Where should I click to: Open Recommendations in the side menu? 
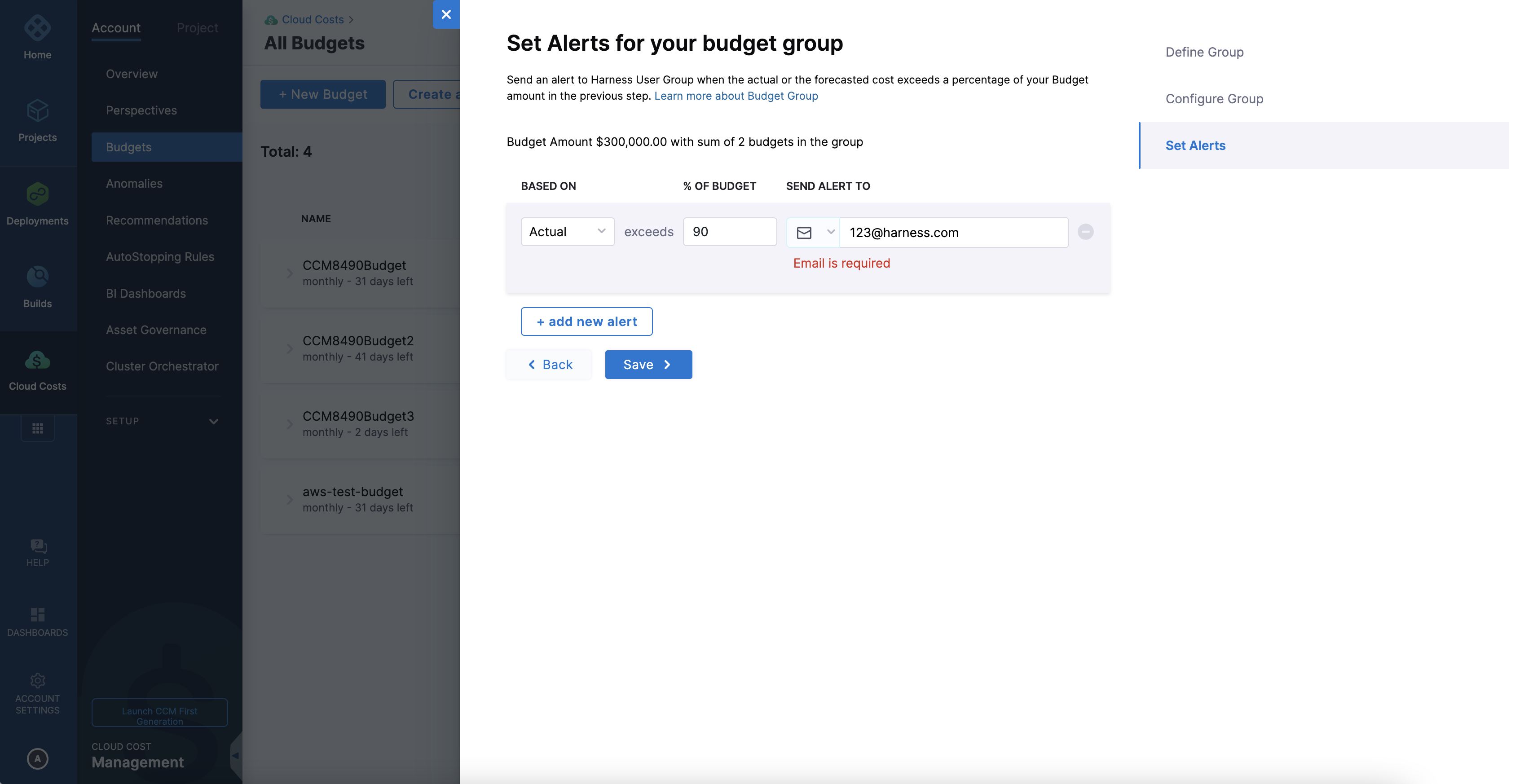pyautogui.click(x=157, y=220)
